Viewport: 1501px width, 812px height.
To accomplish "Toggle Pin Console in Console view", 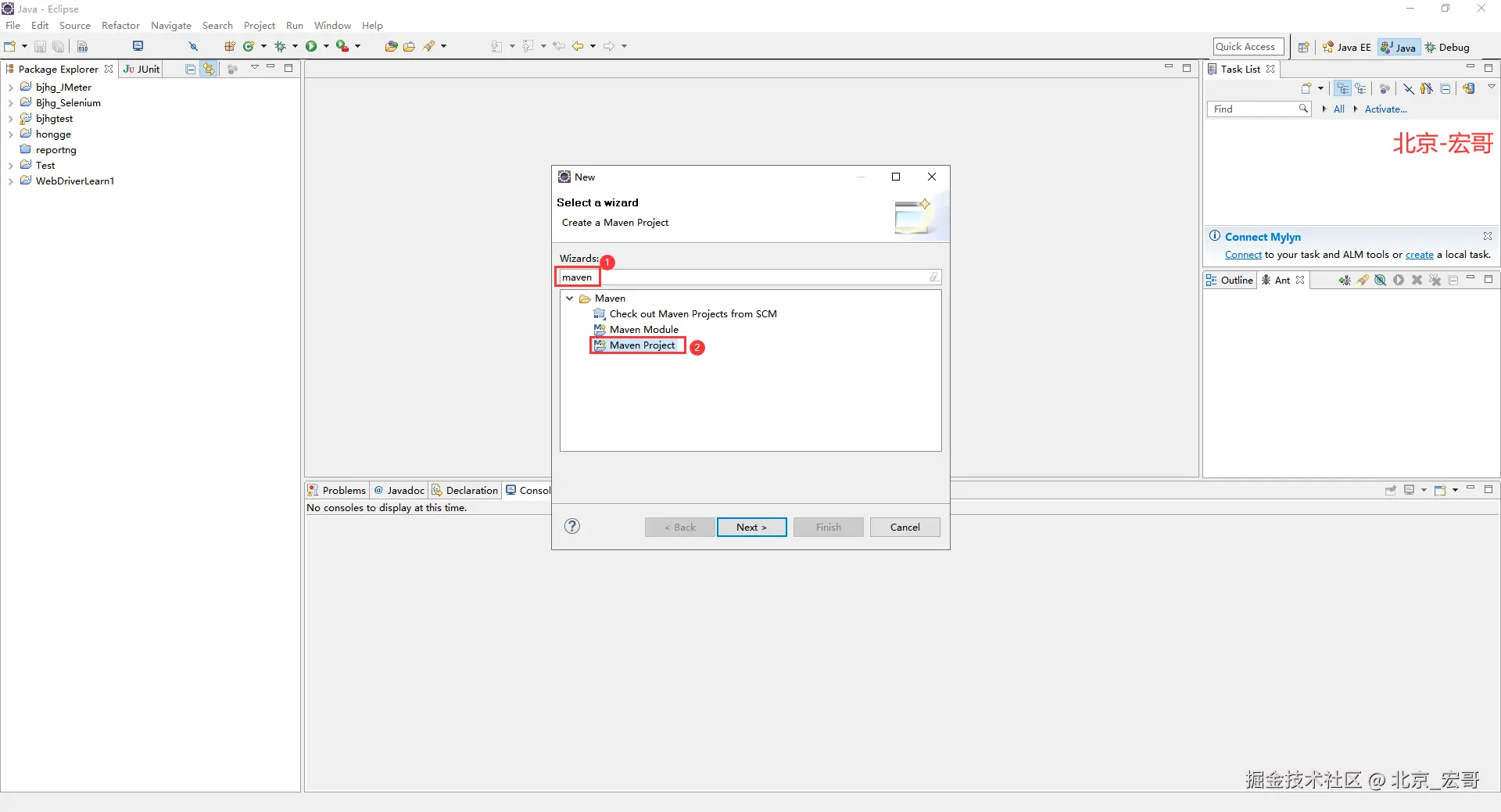I will click(1391, 490).
